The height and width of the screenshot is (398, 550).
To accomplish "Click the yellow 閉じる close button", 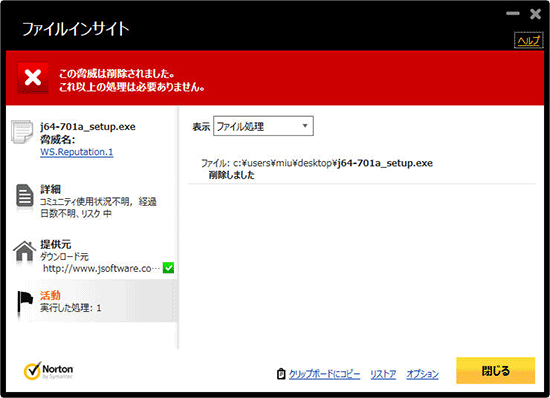I will pos(495,371).
